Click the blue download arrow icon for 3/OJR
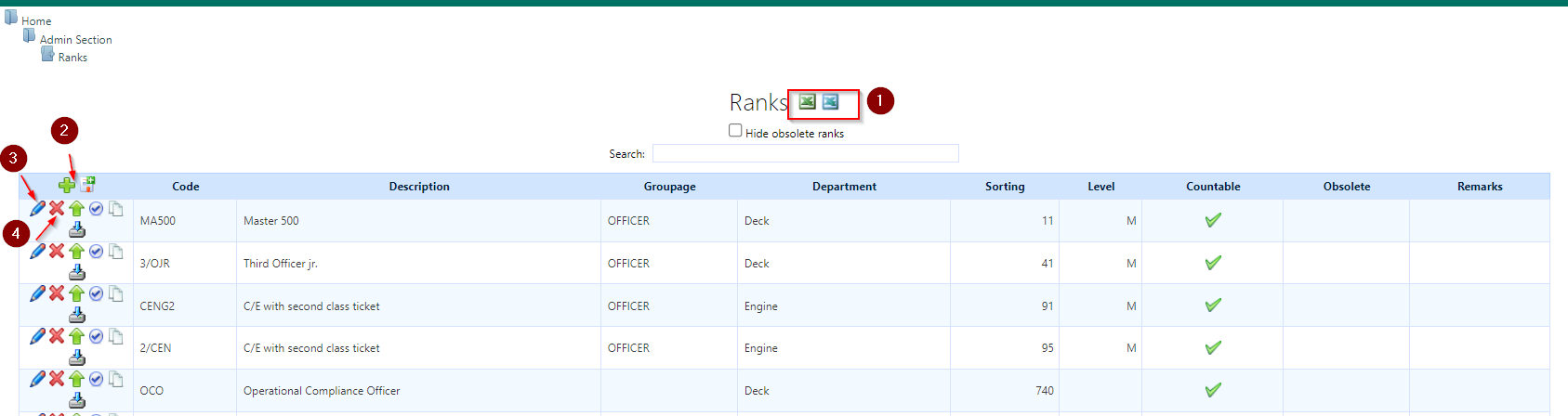 (x=77, y=272)
